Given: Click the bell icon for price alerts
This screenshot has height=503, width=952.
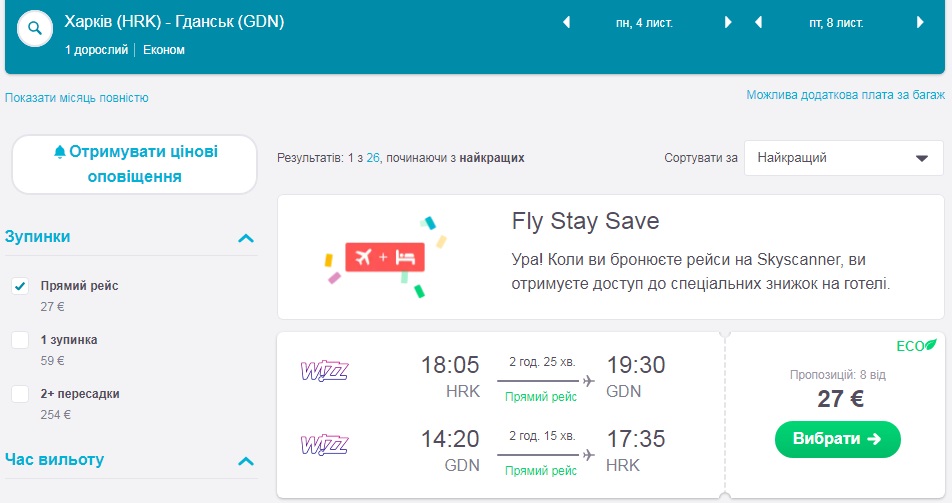Looking at the screenshot, I should tap(60, 152).
